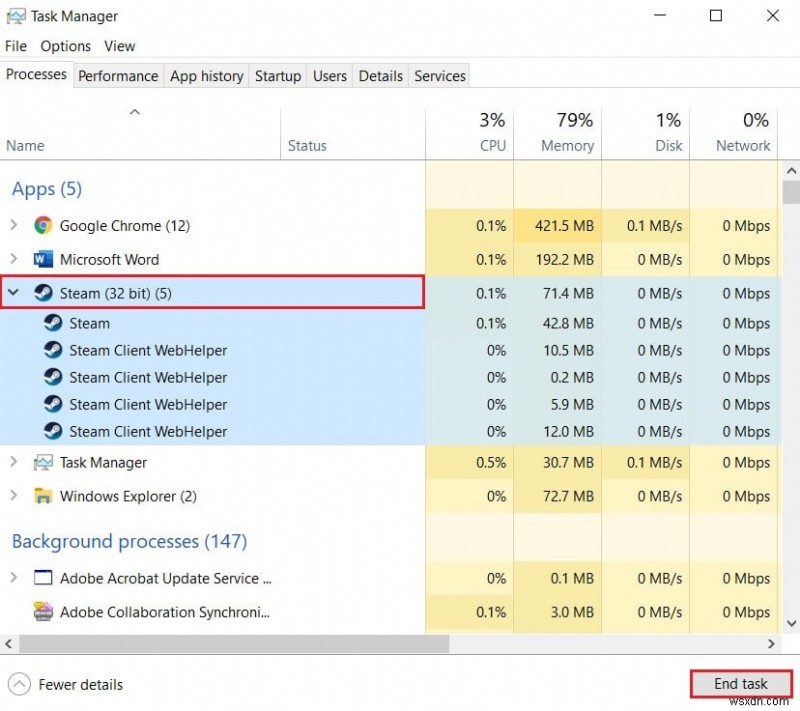
Task: Click the horizontal scrollbar right arrow
Action: tap(771, 644)
